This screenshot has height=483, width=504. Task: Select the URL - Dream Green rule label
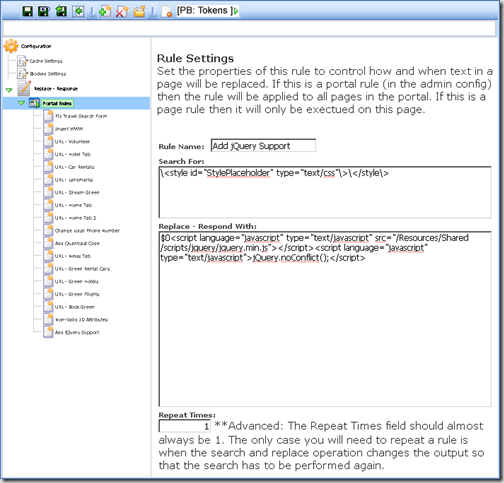coord(77,192)
